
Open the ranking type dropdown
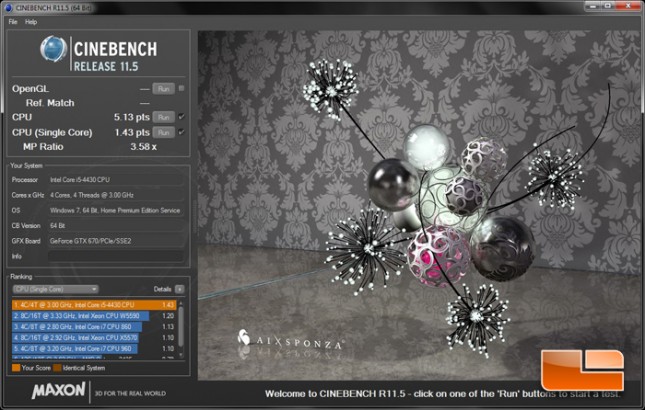[56, 289]
